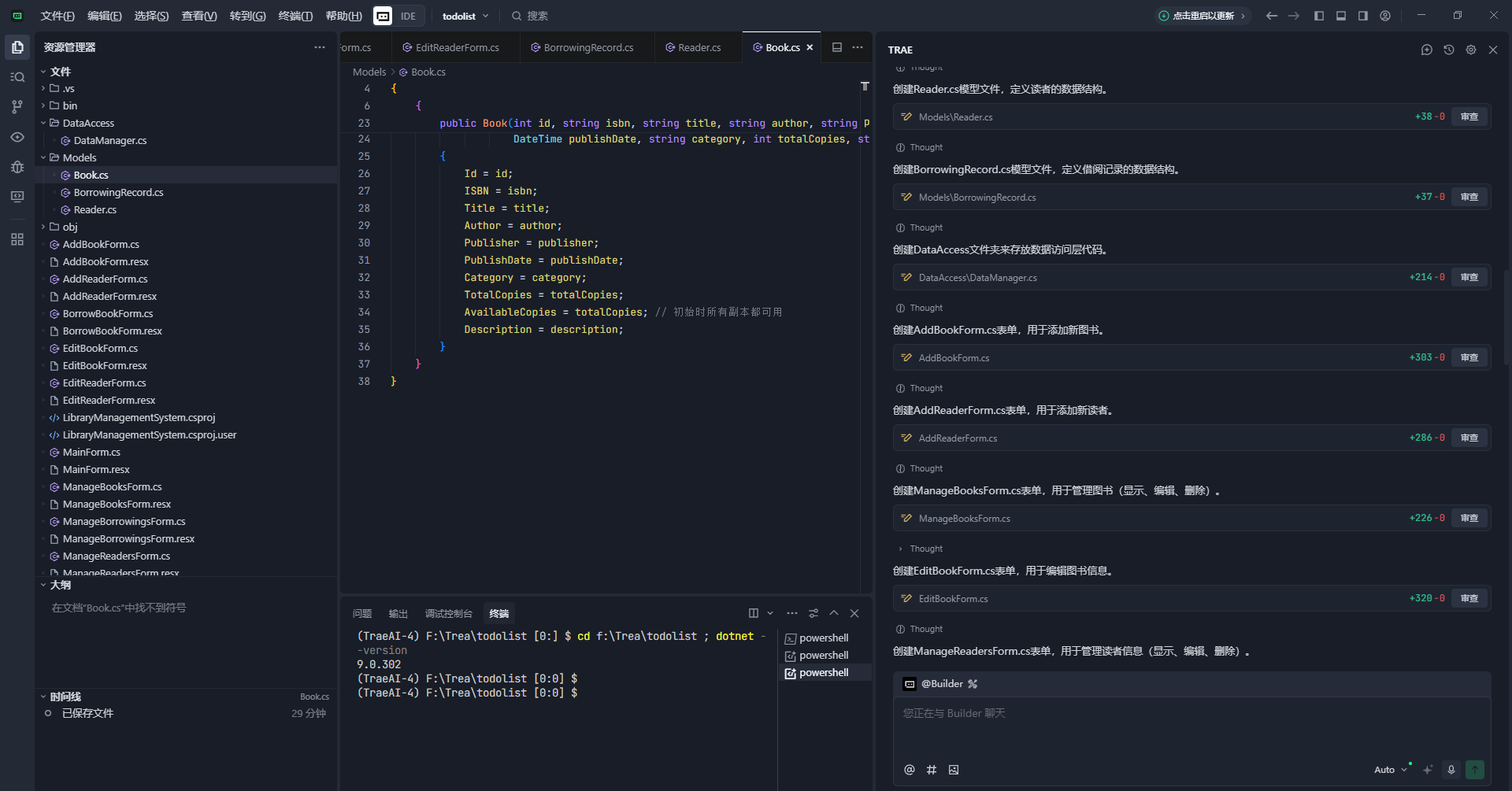This screenshot has width=1512, height=791.
Task: Split the editor with the layout icon
Action: point(837,47)
